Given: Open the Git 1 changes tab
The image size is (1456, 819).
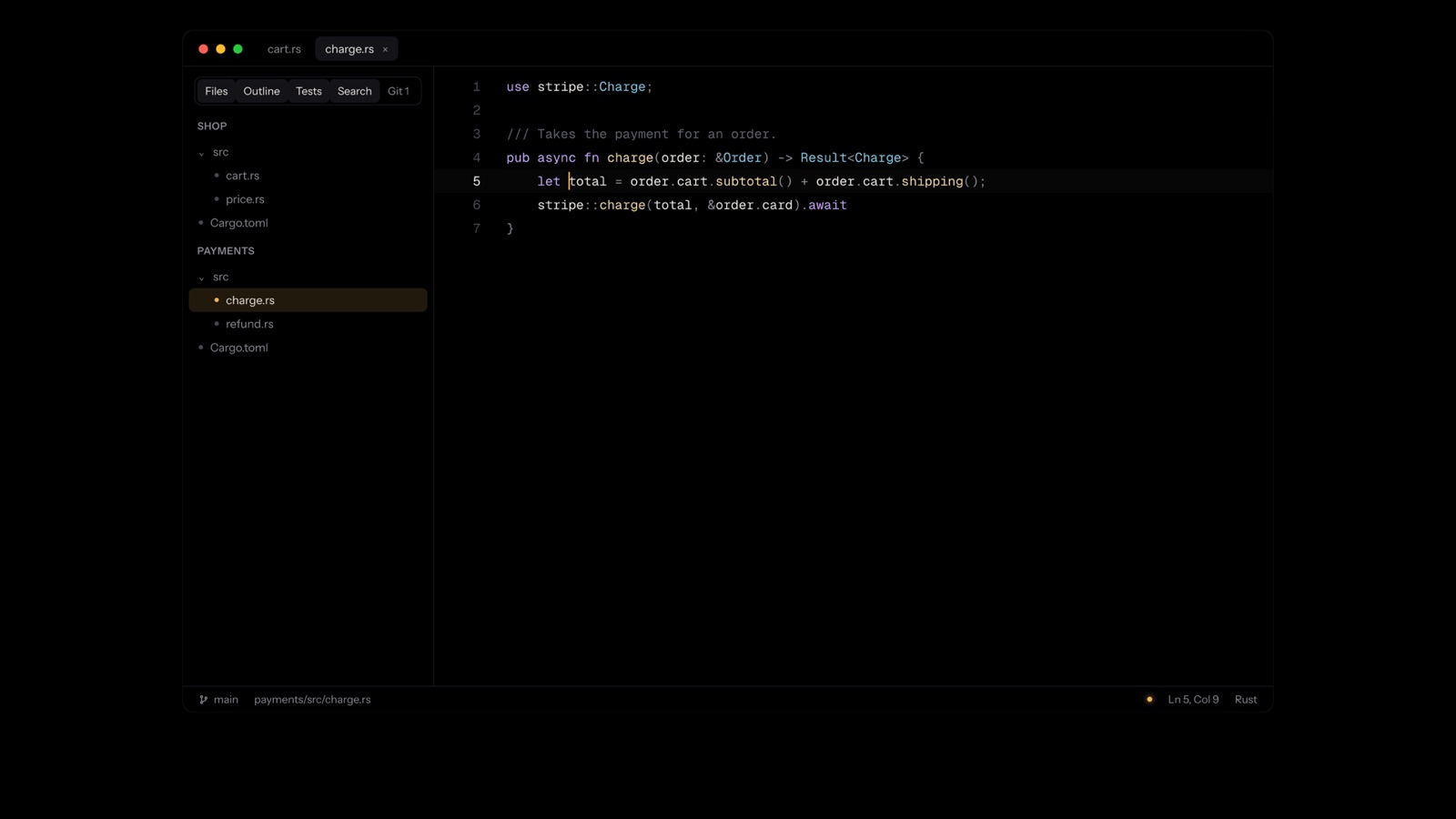Looking at the screenshot, I should point(399,91).
